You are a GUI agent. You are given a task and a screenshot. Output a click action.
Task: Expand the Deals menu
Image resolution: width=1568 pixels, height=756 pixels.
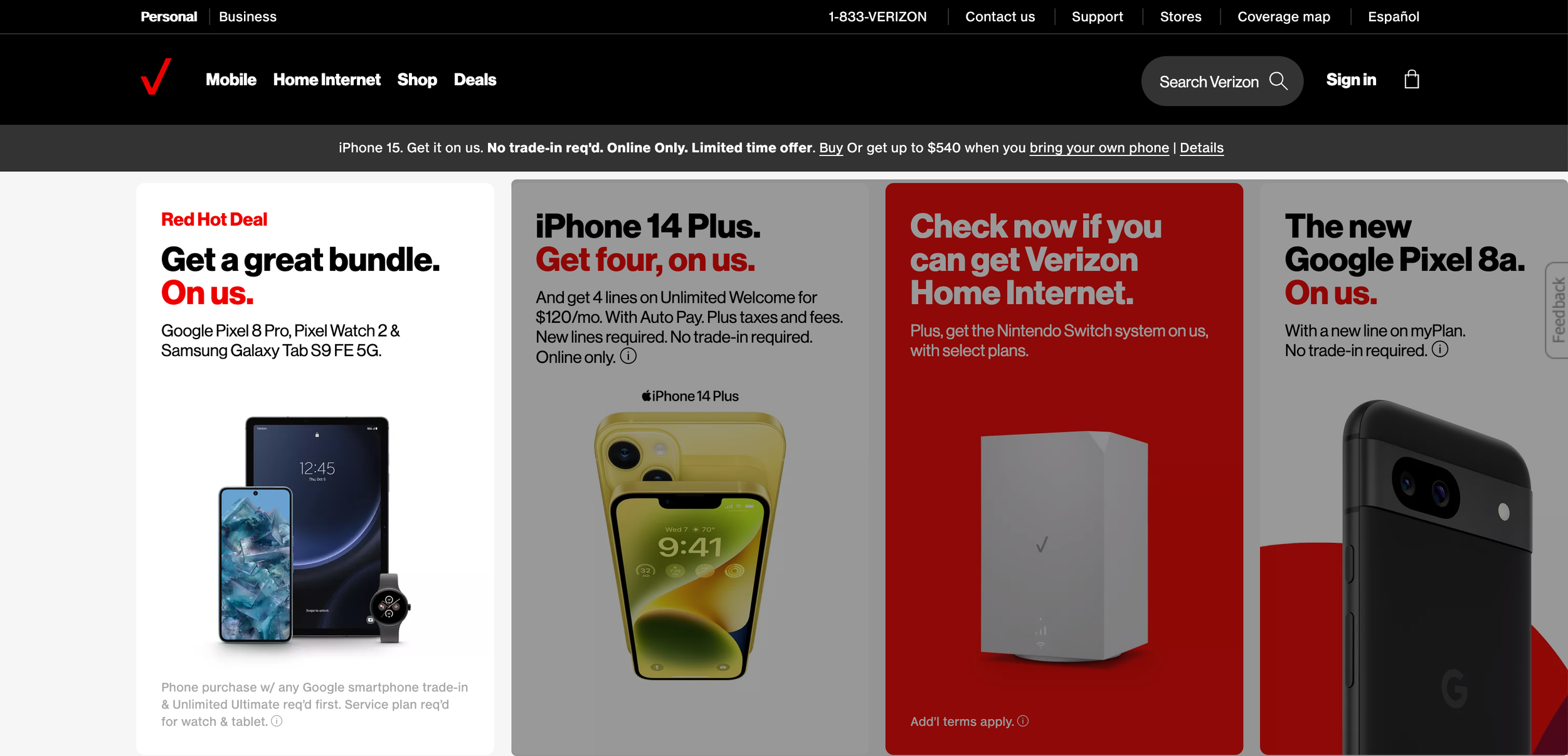pyautogui.click(x=475, y=80)
